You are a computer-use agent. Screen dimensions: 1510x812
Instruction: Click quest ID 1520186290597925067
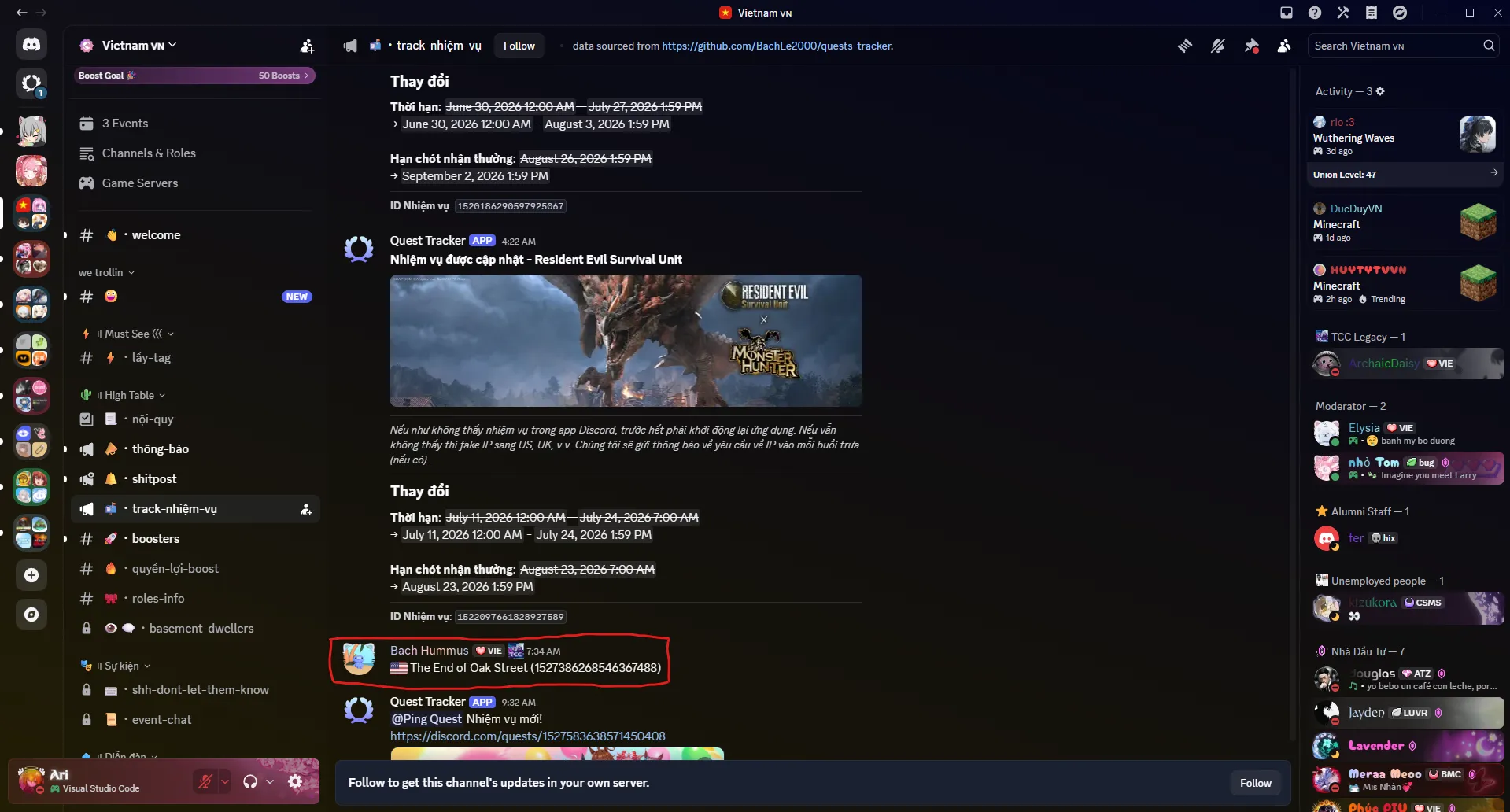click(511, 206)
